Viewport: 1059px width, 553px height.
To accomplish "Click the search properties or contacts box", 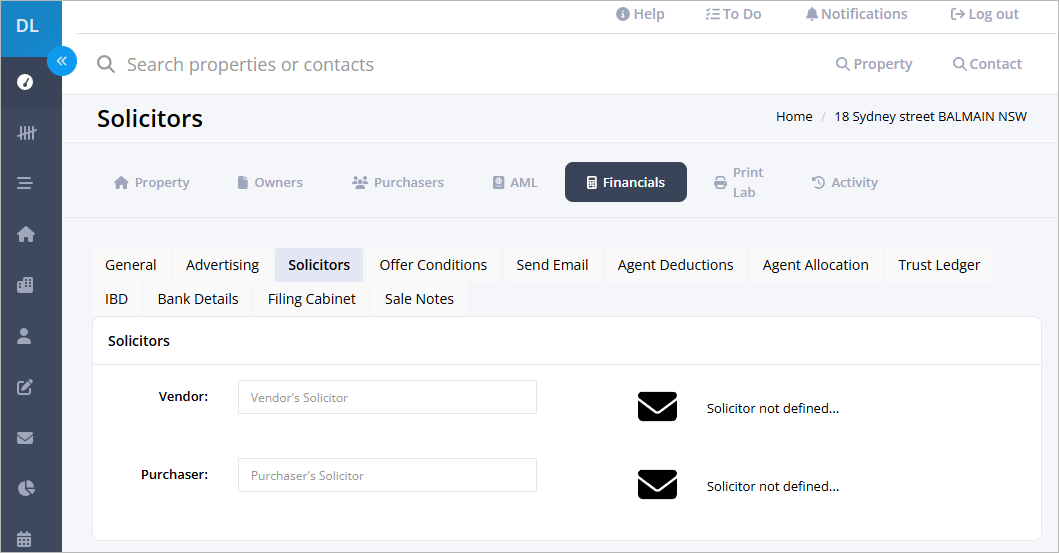I will pos(251,64).
